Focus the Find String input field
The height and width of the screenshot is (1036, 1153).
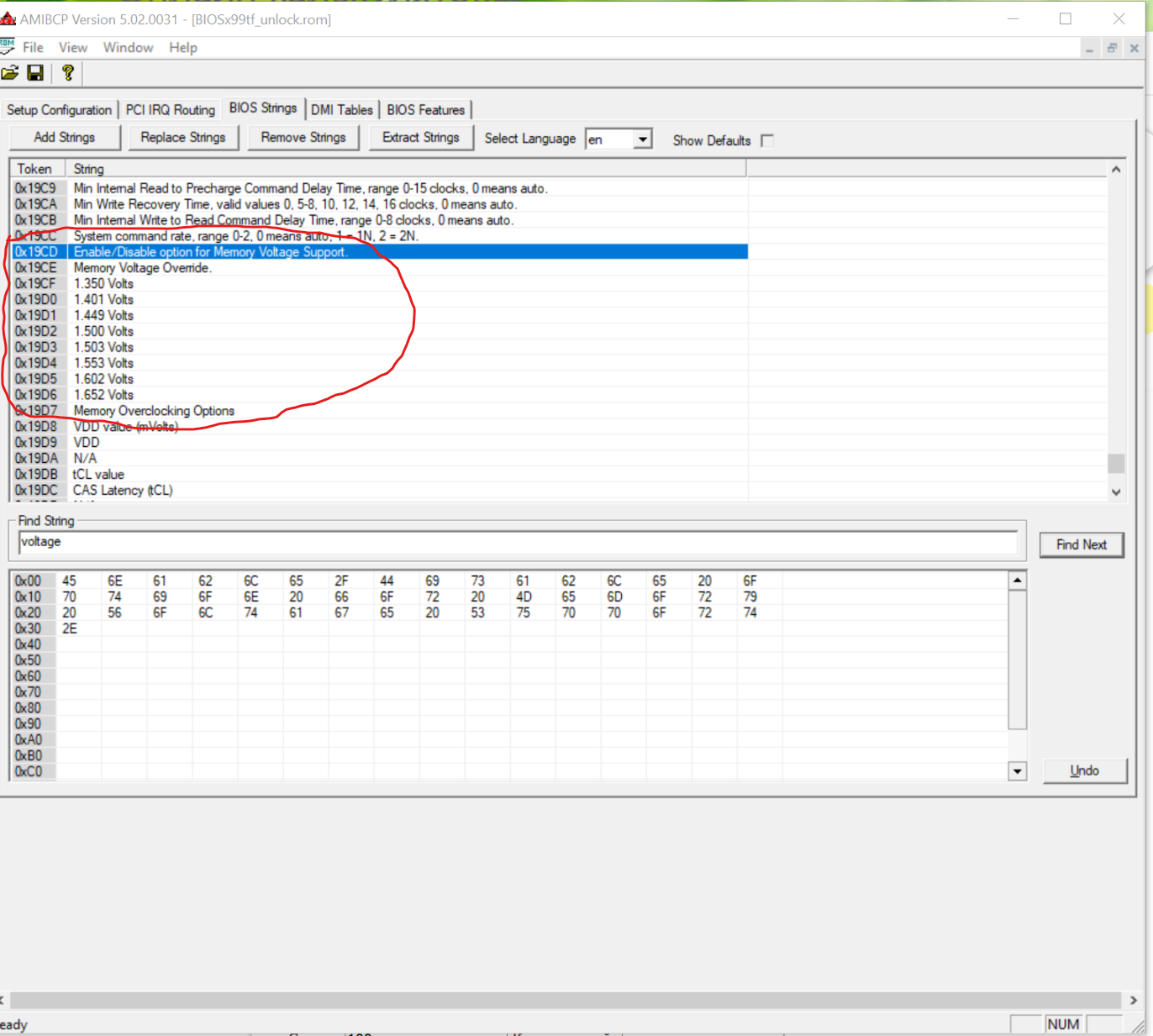518,543
